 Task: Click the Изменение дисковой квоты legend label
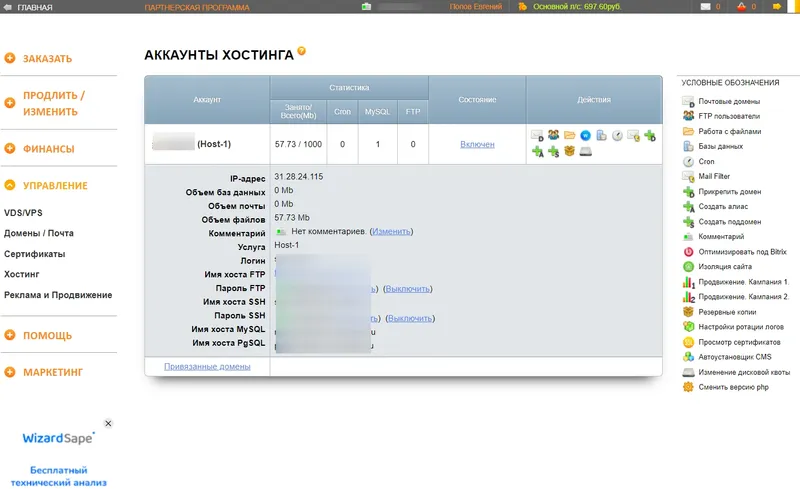tap(744, 372)
